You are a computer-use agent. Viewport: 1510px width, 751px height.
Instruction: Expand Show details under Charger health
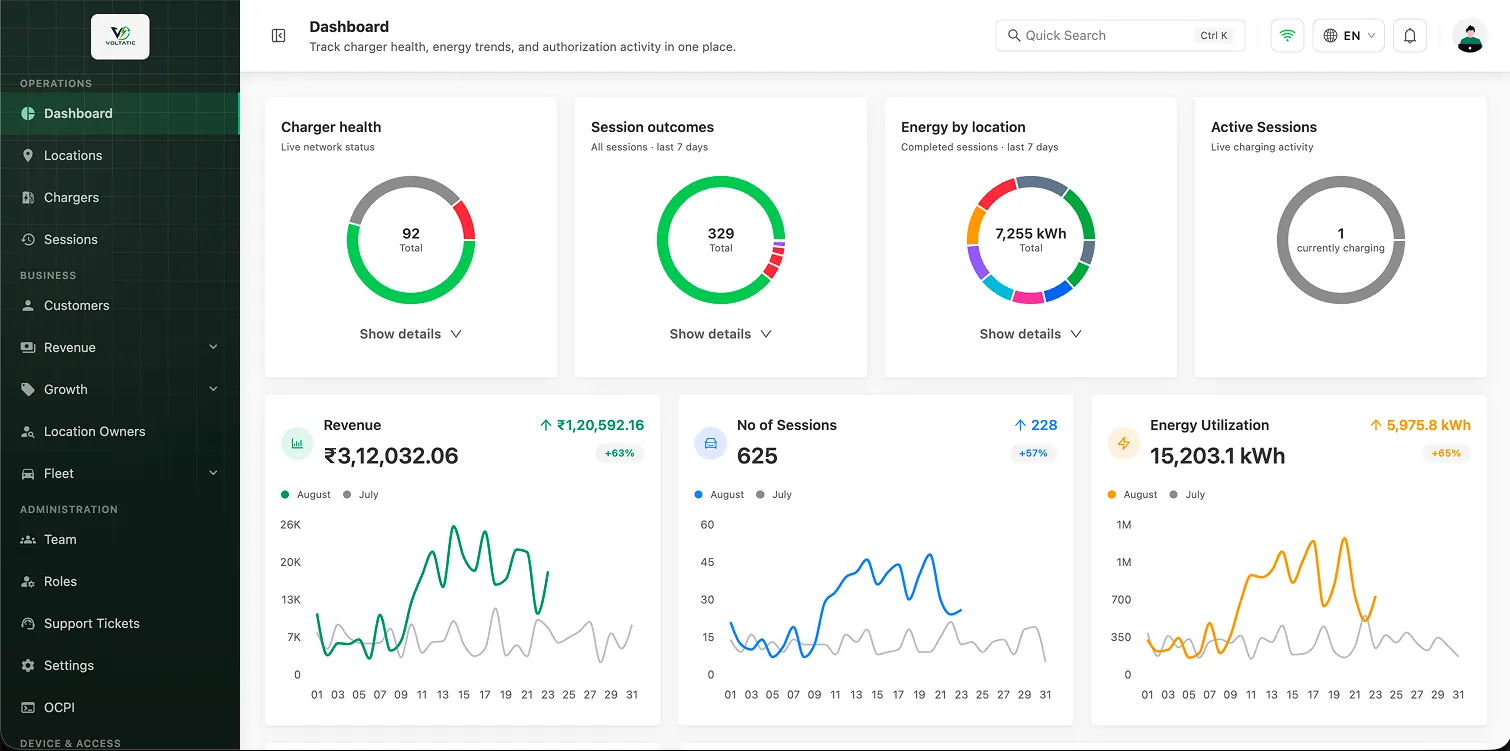click(x=411, y=334)
